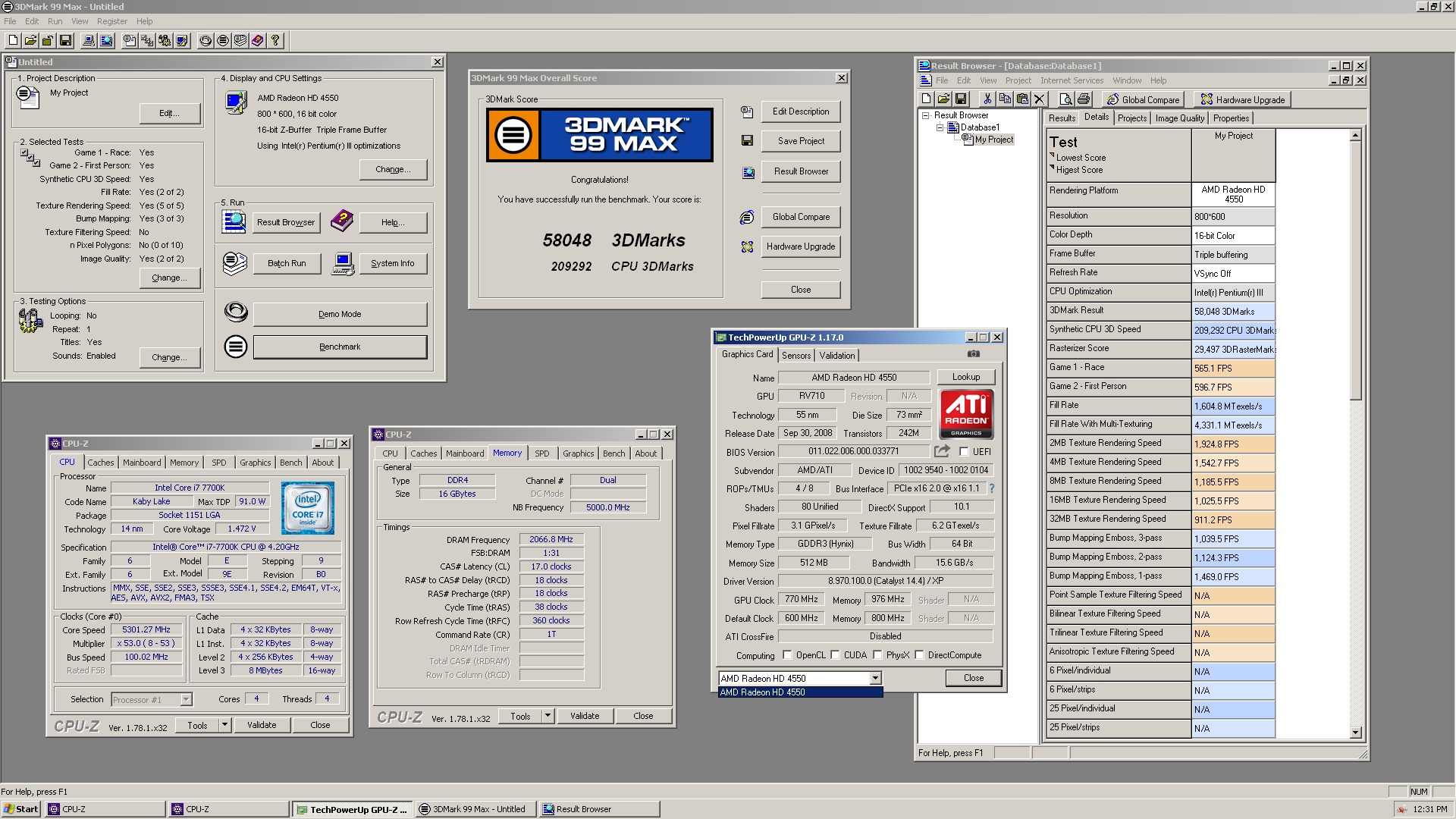This screenshot has height=819, width=1456.
Task: Click the 58,048 3DMarks result cell
Action: [1234, 311]
